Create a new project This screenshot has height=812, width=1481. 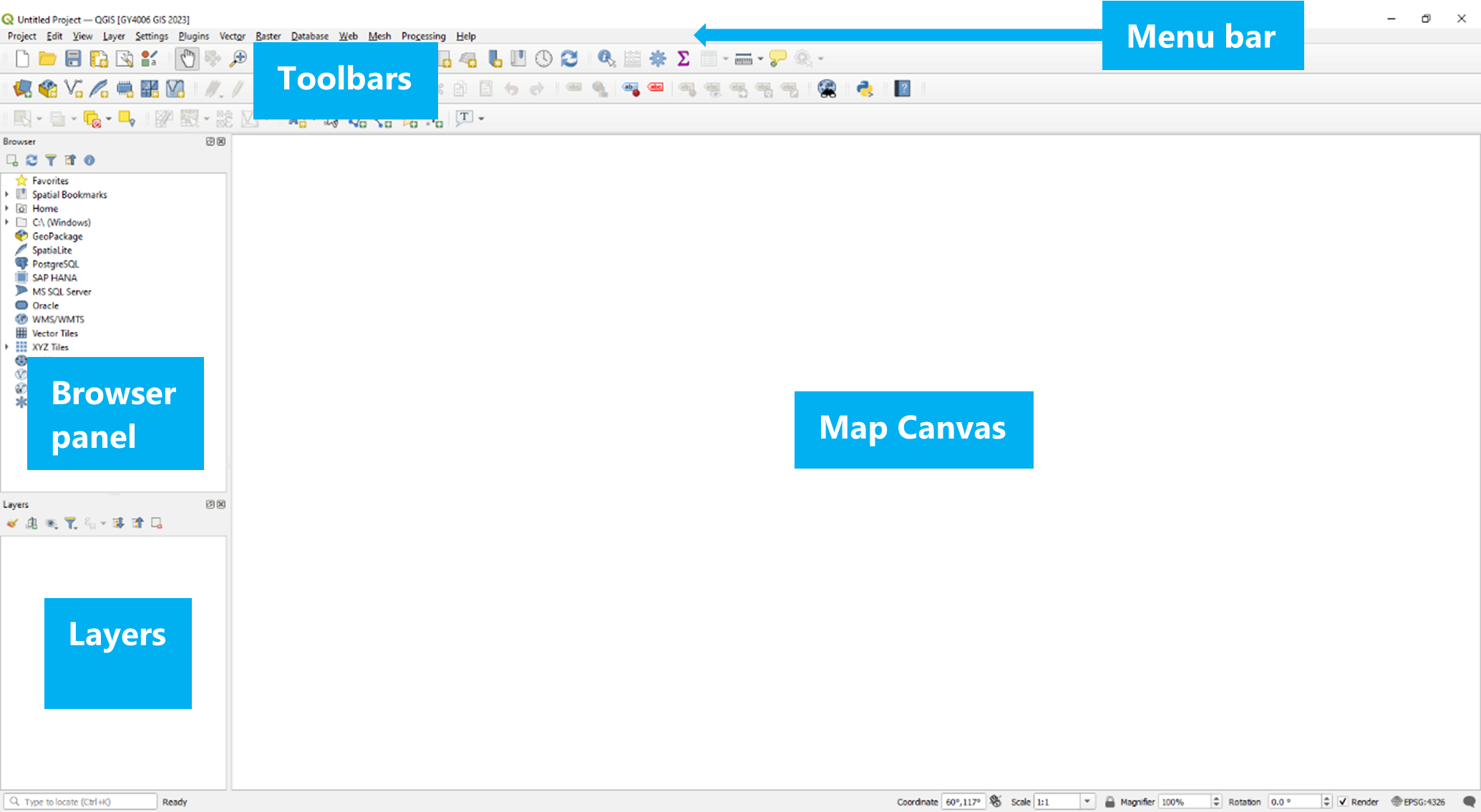click(22, 59)
